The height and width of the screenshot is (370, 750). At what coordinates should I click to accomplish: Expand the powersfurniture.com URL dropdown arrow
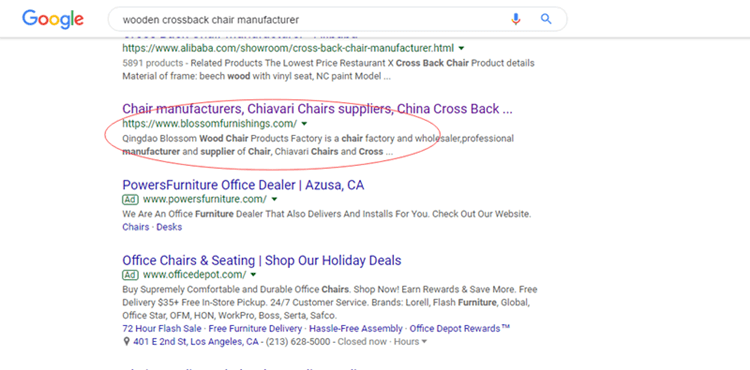coord(275,199)
